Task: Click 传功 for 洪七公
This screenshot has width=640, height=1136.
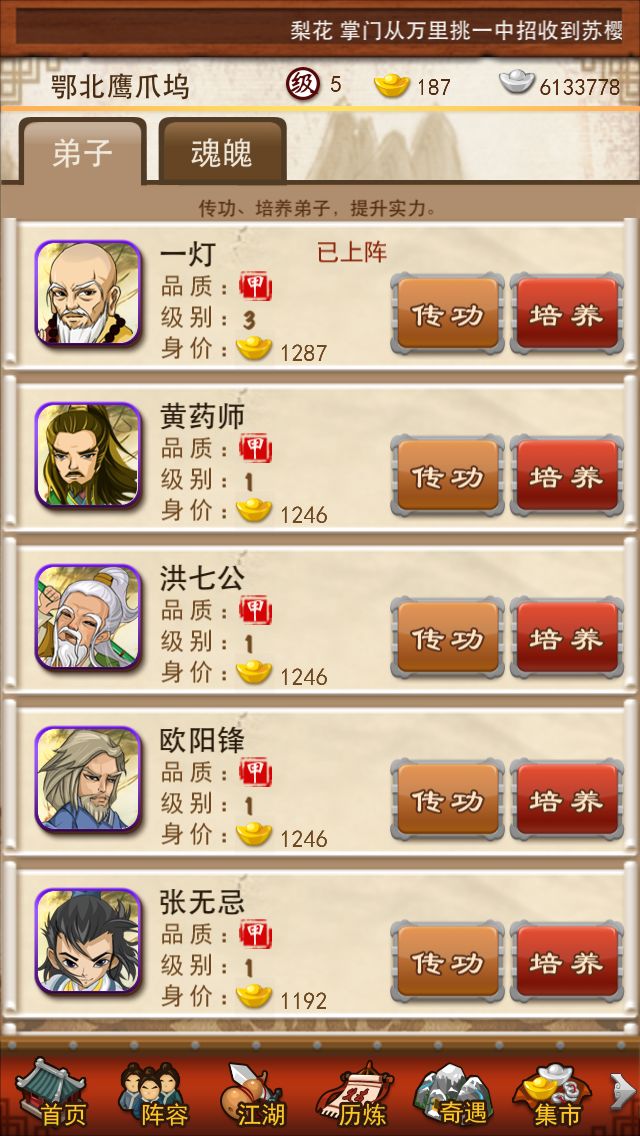Action: coord(447,638)
